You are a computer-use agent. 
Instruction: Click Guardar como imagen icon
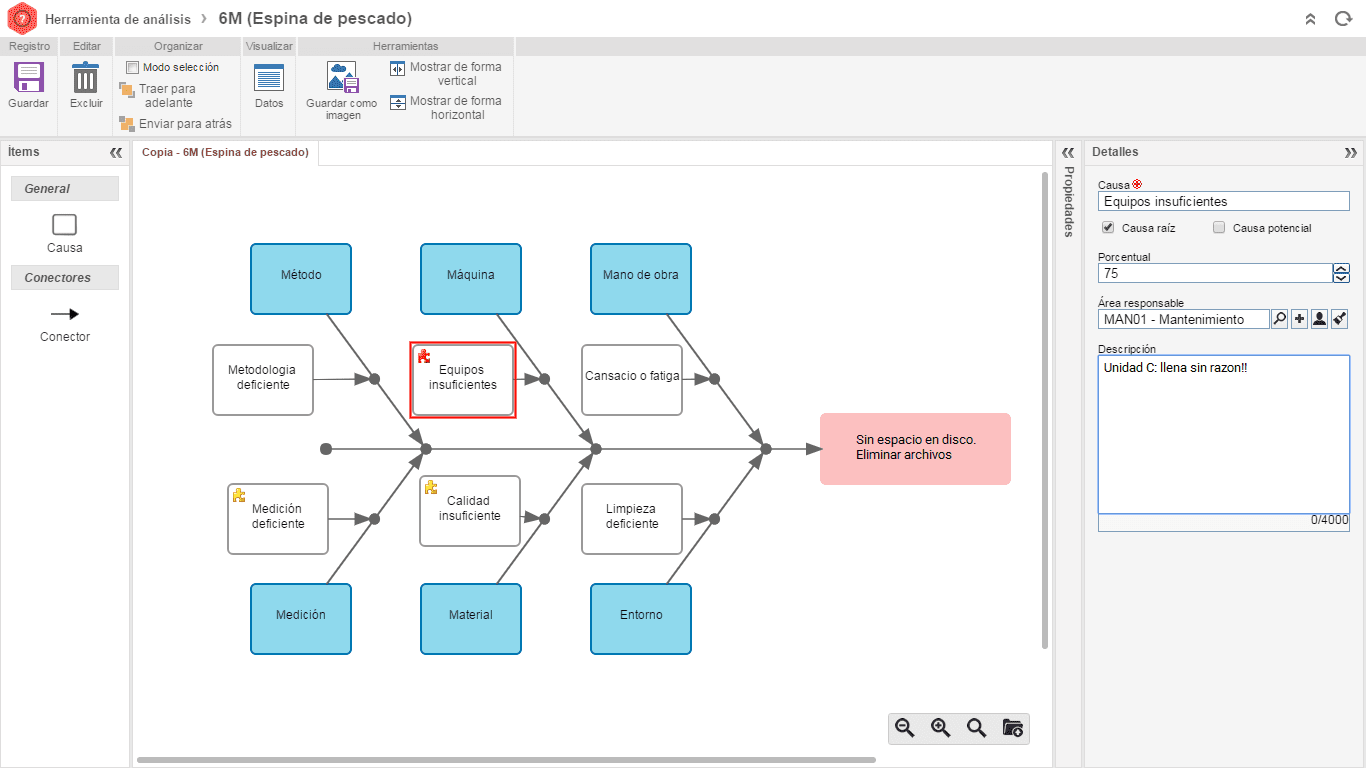tap(342, 78)
